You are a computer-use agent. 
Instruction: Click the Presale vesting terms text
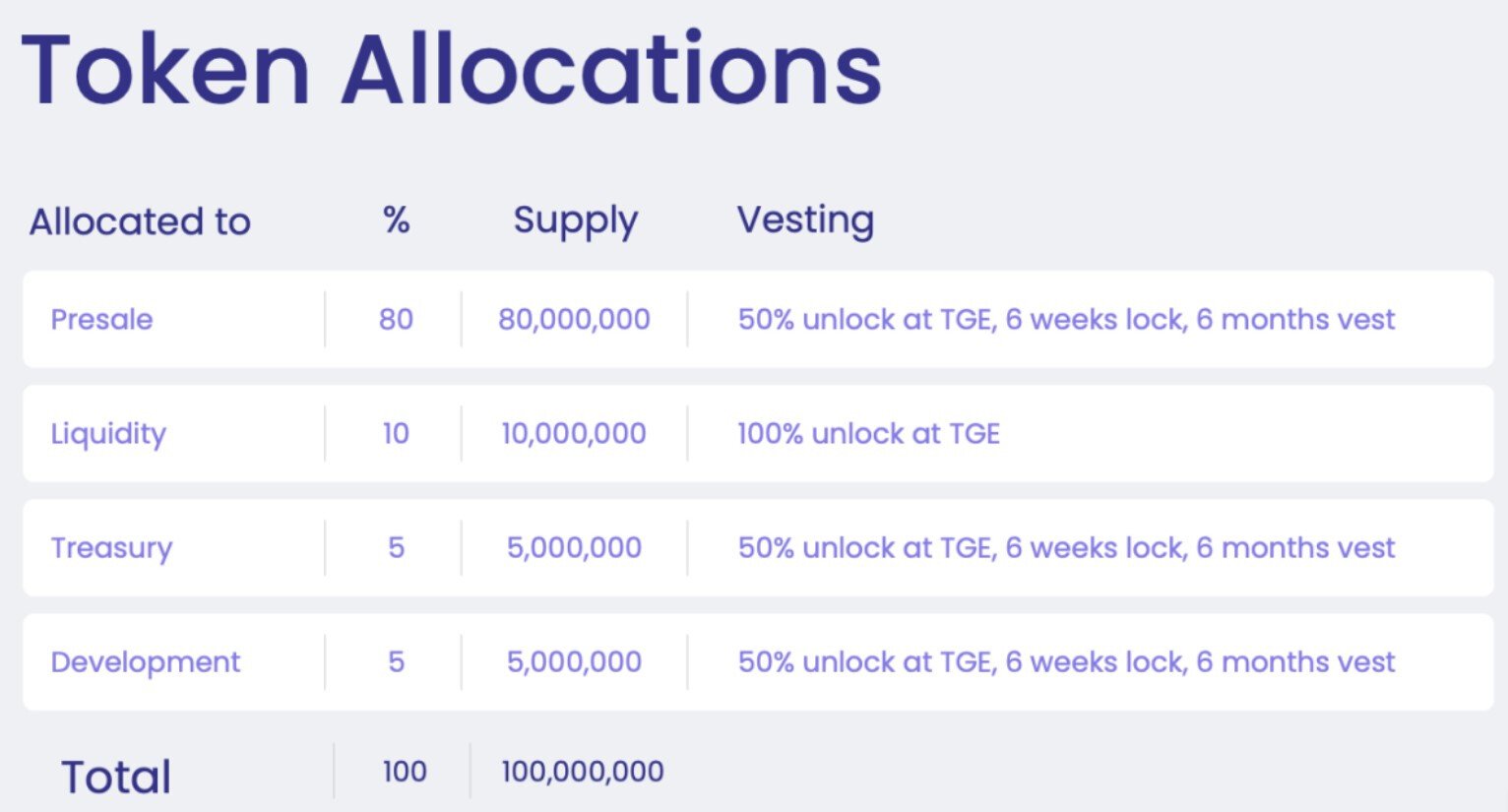1066,319
